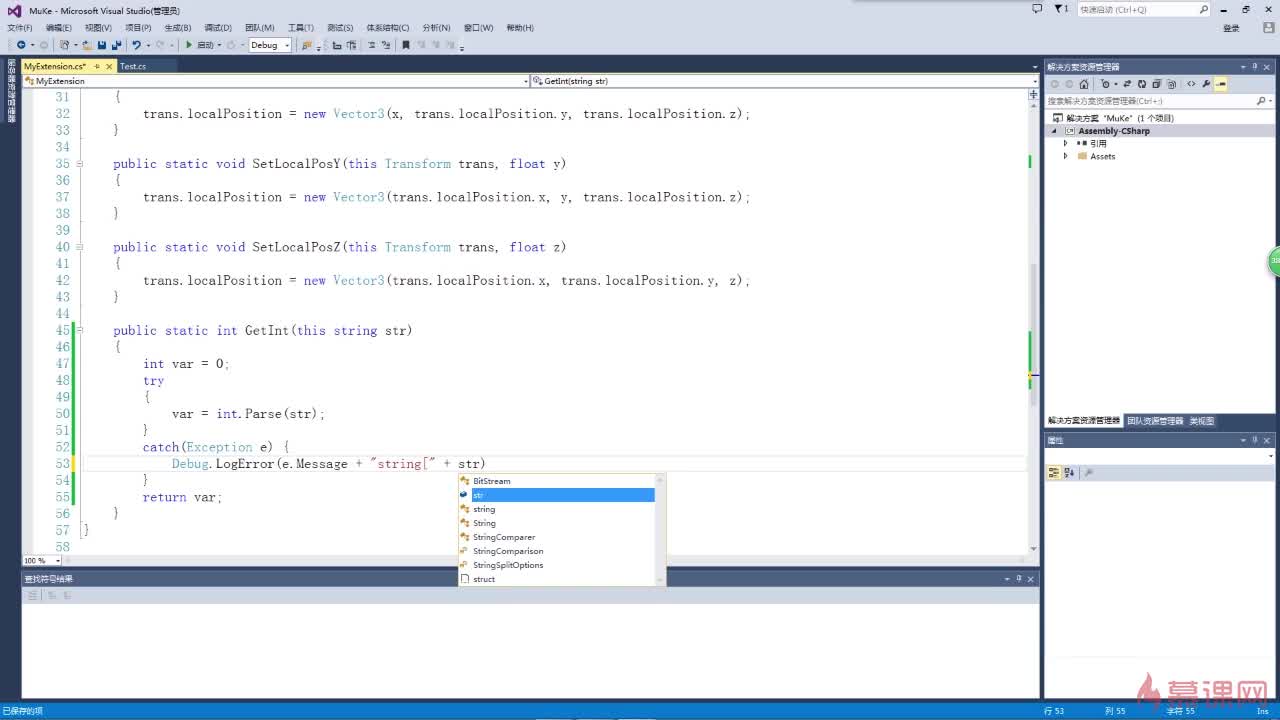The width and height of the screenshot is (1280, 720).
Task: Click the Refresh icon in Solution Explorer
Action: (1142, 84)
